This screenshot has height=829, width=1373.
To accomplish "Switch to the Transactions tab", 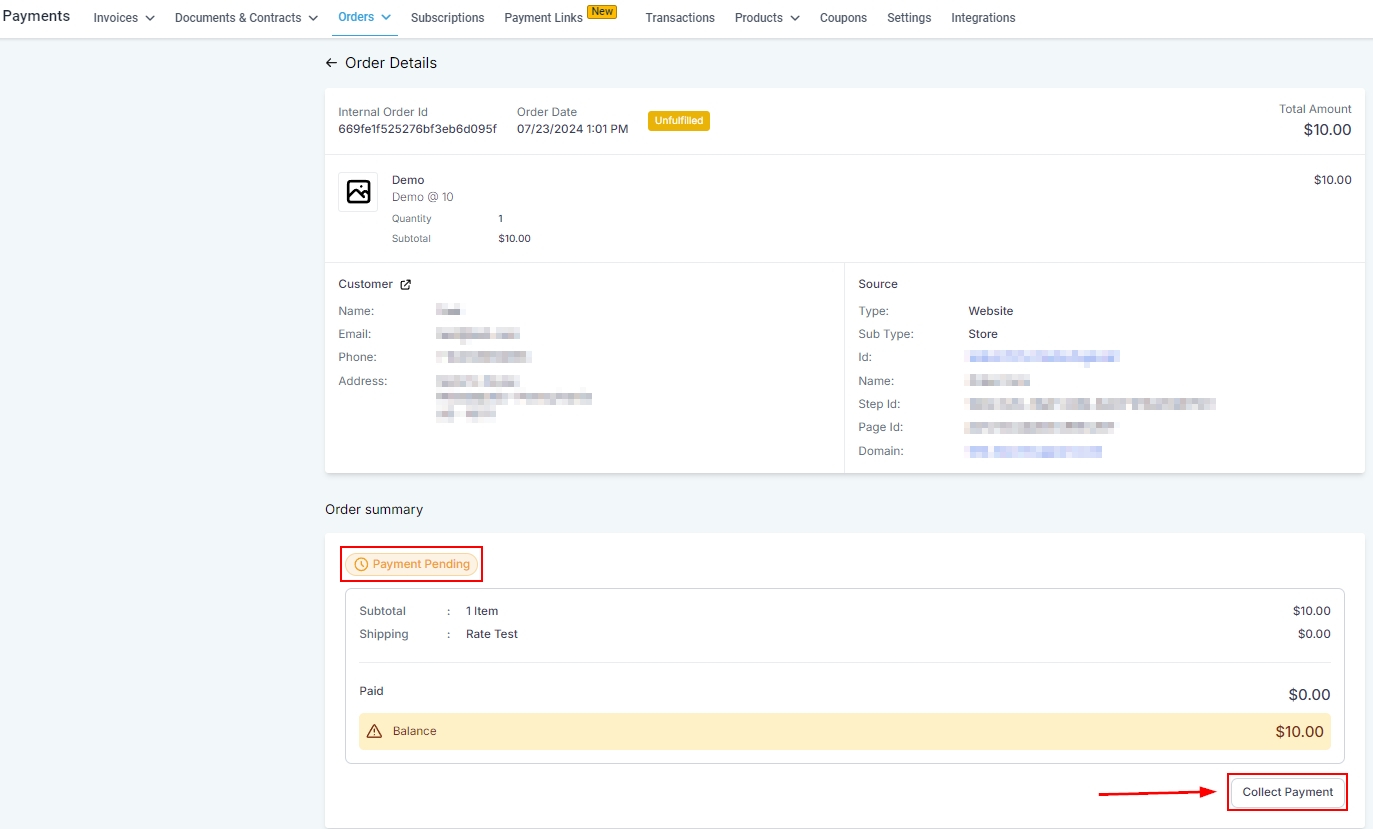I will [680, 18].
